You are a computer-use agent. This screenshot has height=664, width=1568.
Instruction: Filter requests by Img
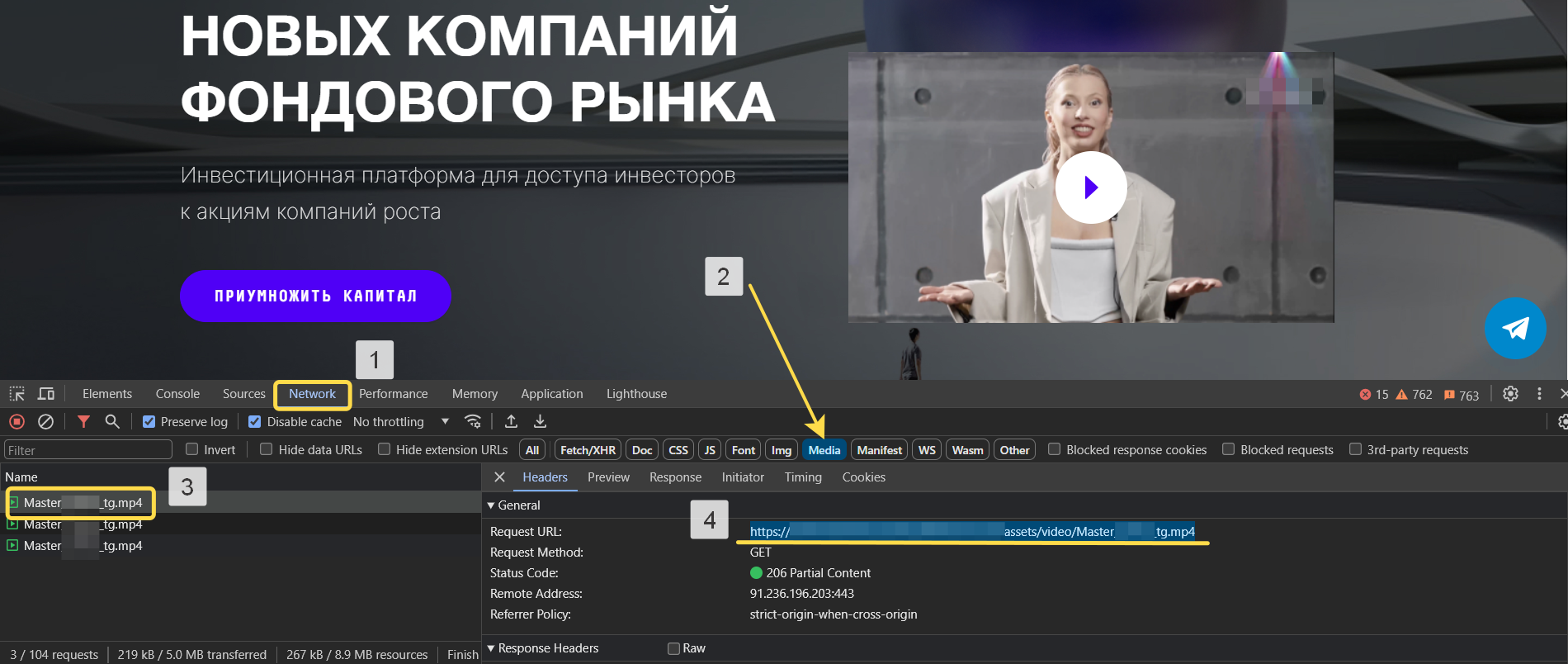tap(782, 450)
